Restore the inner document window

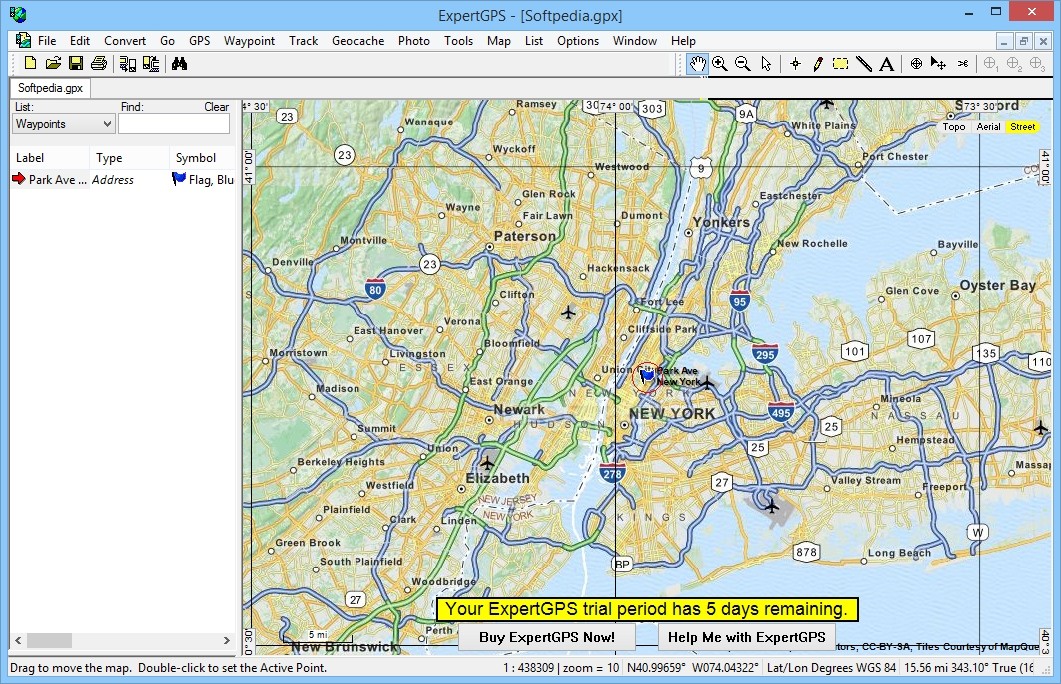(x=1024, y=41)
